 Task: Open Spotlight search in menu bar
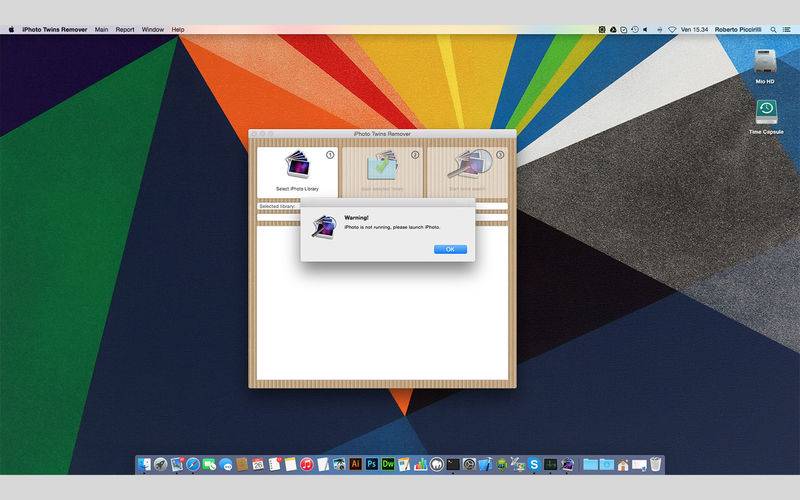[773, 30]
